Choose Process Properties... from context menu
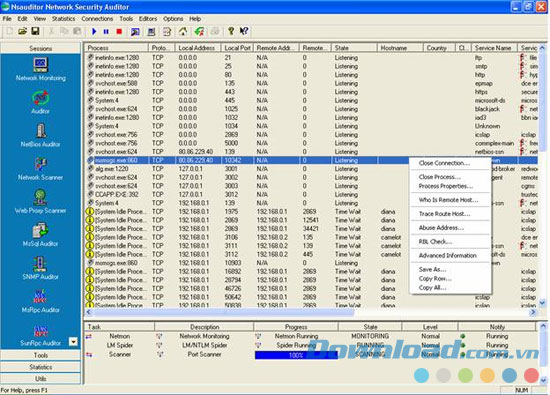The image size is (550, 395). click(450, 186)
